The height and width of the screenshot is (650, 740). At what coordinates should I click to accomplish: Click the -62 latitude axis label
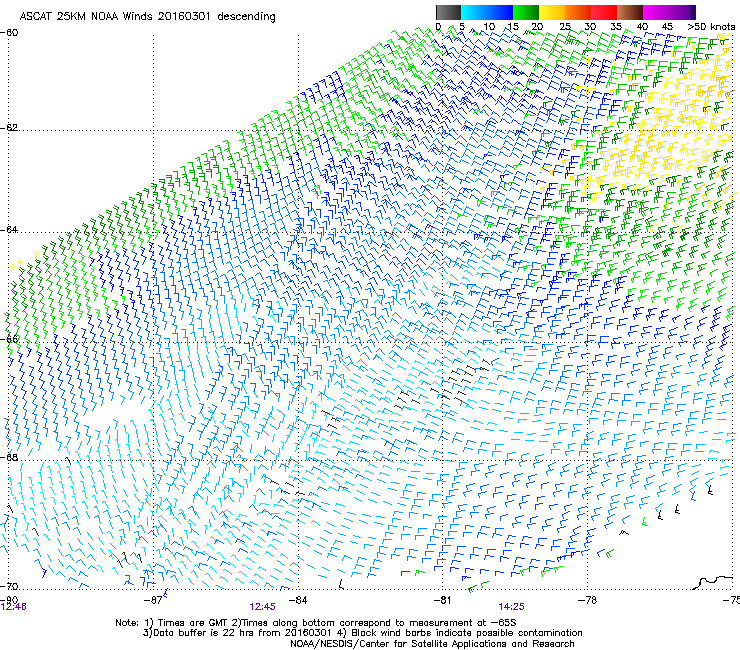tap(9, 128)
